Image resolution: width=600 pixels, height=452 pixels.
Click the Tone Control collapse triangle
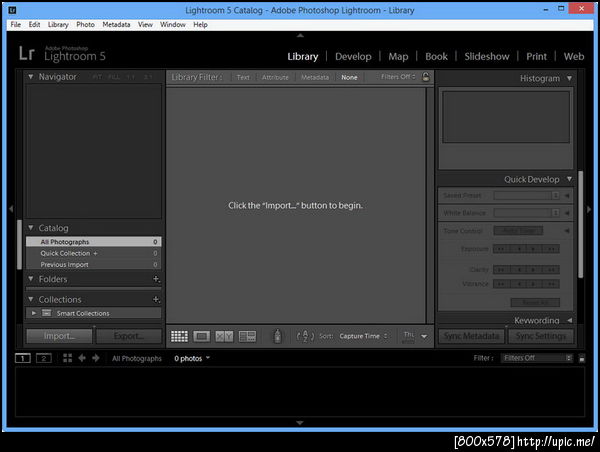(567, 230)
